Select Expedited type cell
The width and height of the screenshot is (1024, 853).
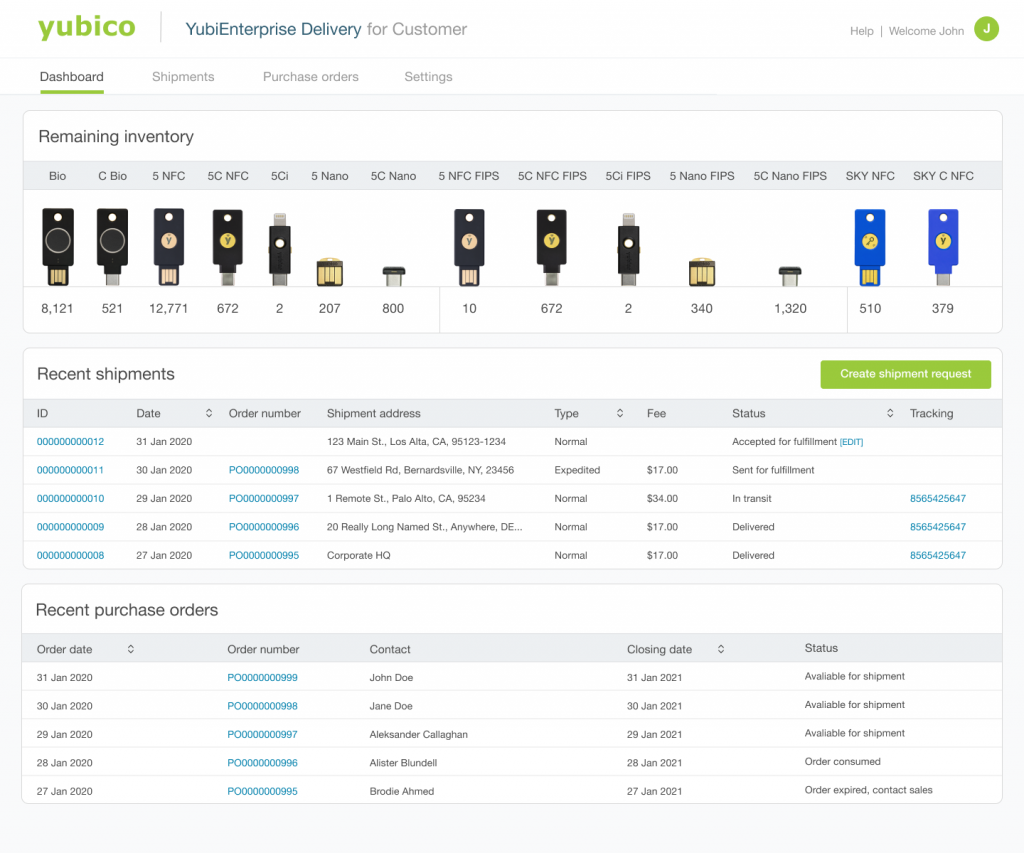click(x=577, y=470)
